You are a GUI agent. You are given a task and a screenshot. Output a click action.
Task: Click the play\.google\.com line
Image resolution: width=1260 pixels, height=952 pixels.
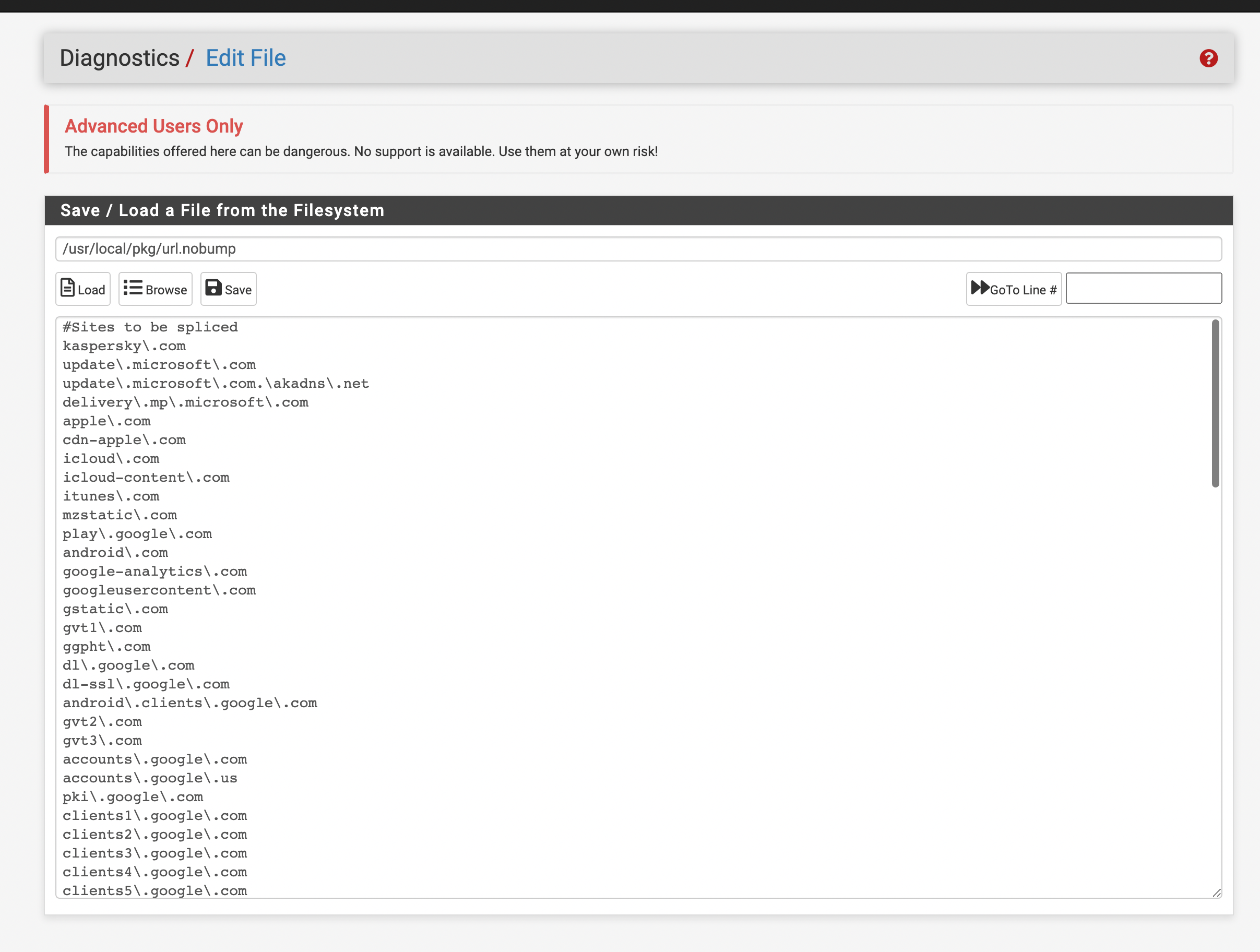137,534
